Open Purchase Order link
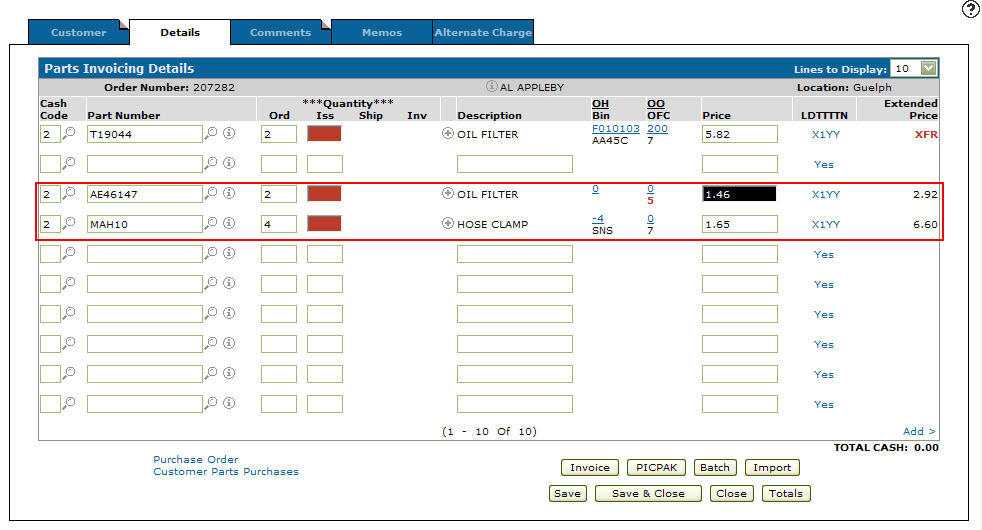This screenshot has width=982, height=530. (x=195, y=459)
